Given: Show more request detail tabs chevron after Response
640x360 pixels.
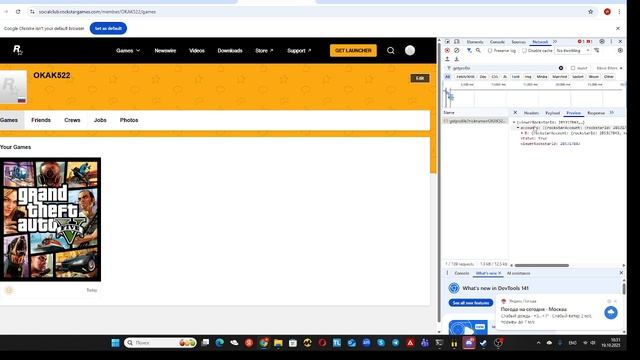Looking at the screenshot, I should coord(612,113).
